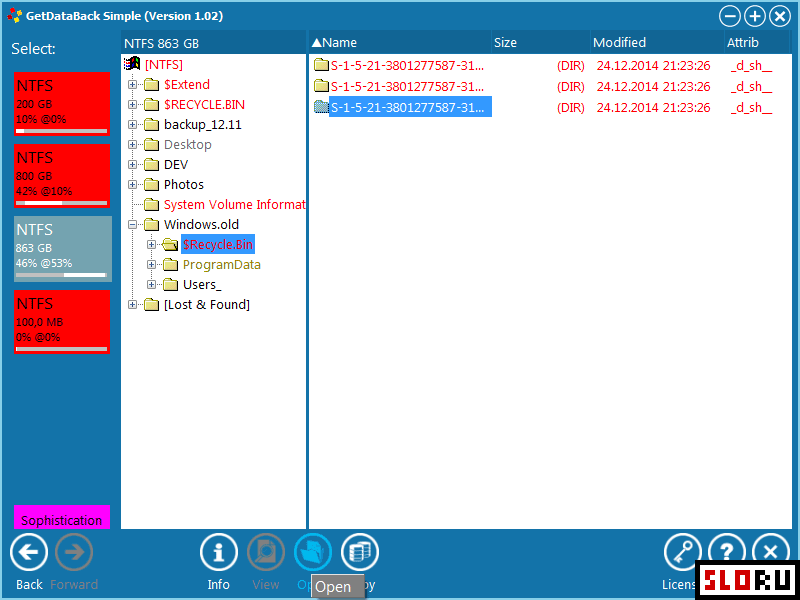Click the Copy stacked files icon
The height and width of the screenshot is (600, 800).
point(360,552)
